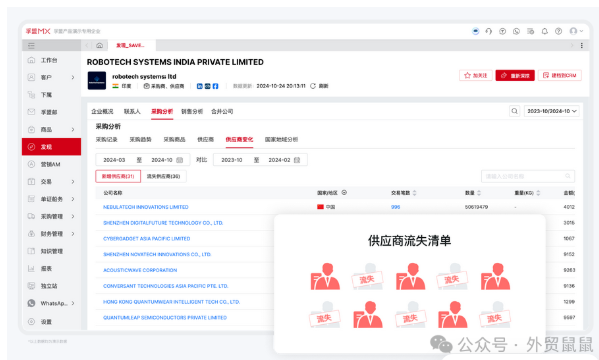Image resolution: width=599 pixels, height=360 pixels.
Task: Switch to the 联系人 tab
Action: (x=132, y=112)
